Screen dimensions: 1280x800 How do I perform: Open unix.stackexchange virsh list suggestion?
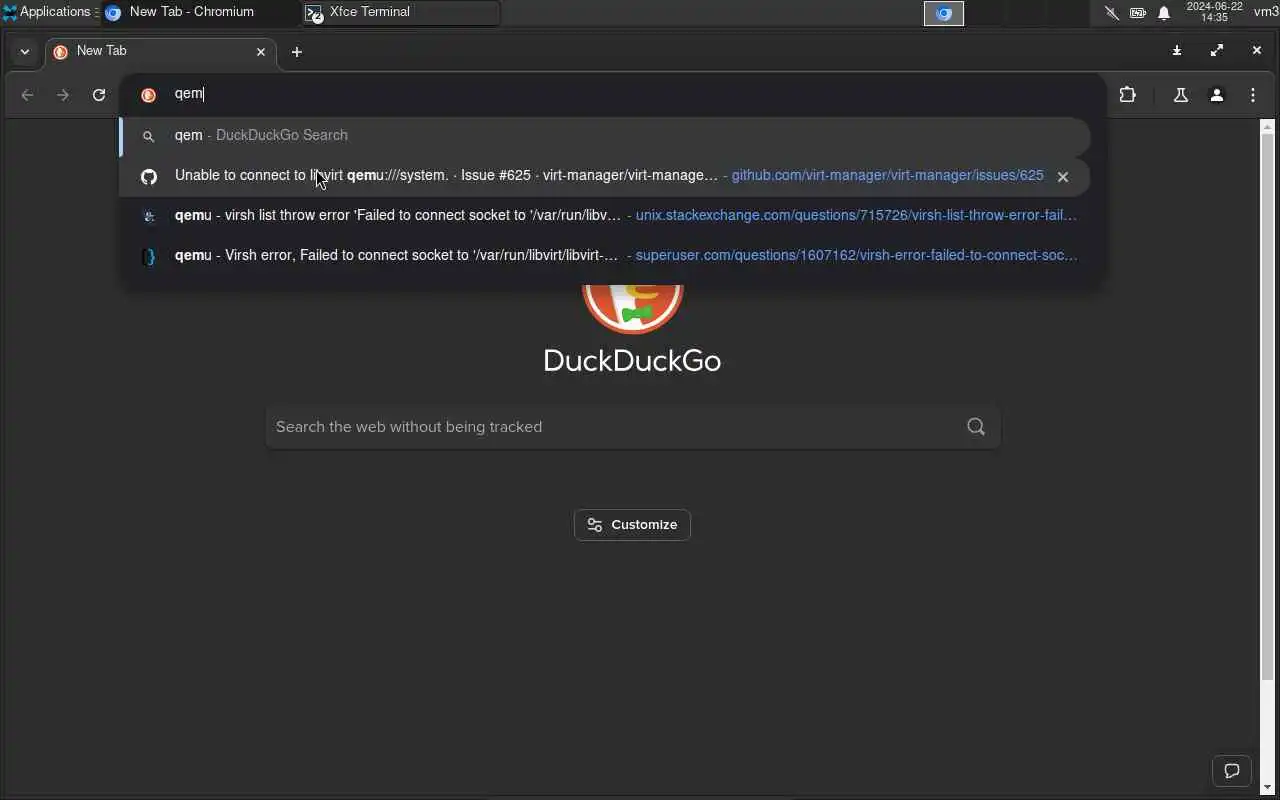pos(604,216)
